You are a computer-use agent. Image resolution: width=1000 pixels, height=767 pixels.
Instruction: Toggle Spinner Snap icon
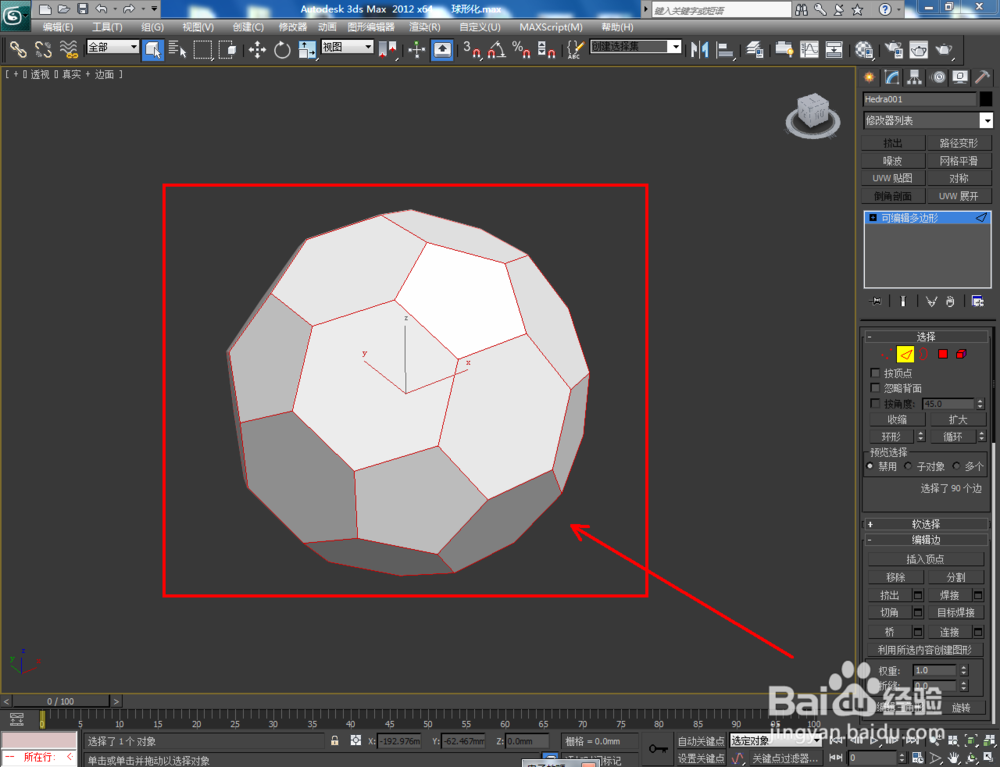click(x=547, y=49)
